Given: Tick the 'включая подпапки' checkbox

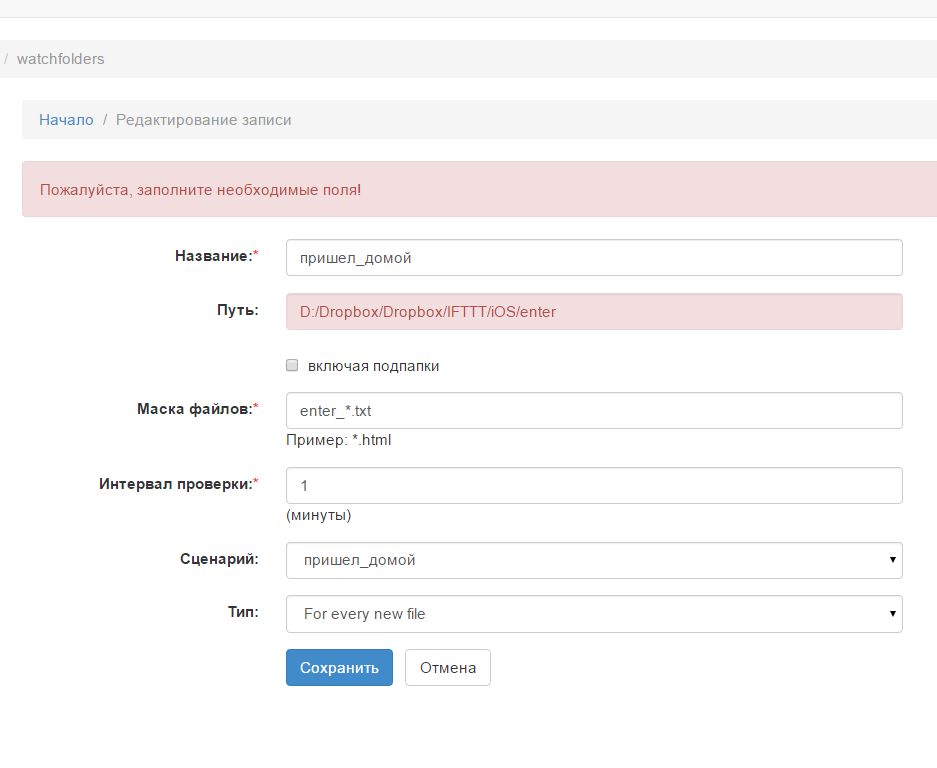Looking at the screenshot, I should (292, 366).
